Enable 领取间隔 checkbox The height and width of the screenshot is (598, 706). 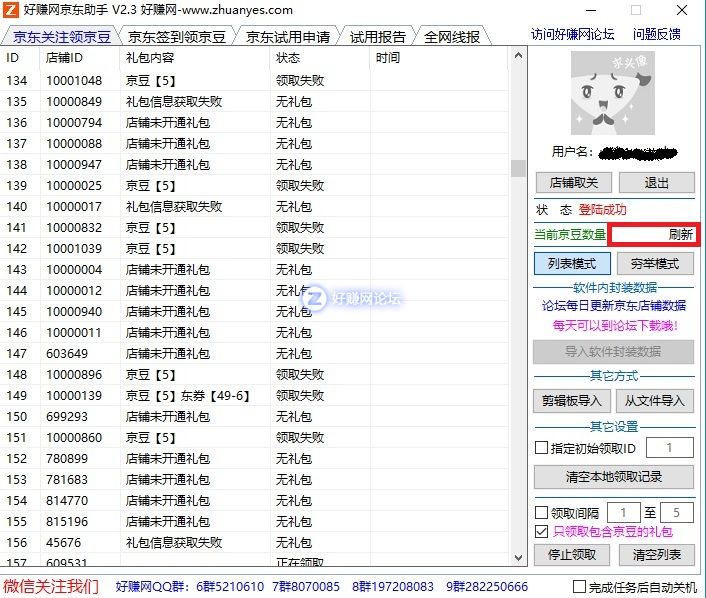click(x=541, y=512)
